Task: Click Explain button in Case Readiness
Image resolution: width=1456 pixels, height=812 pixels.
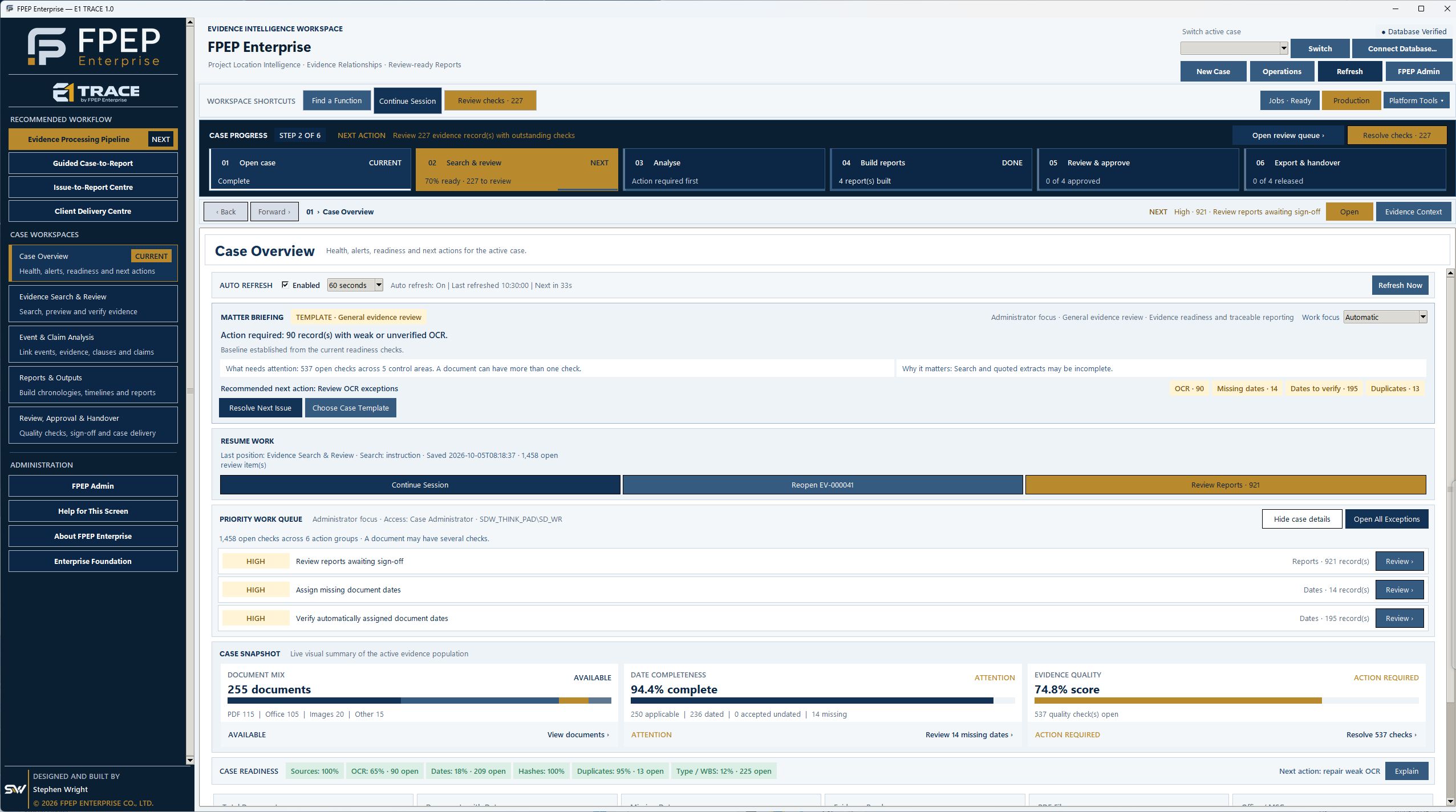Action: point(1406,771)
